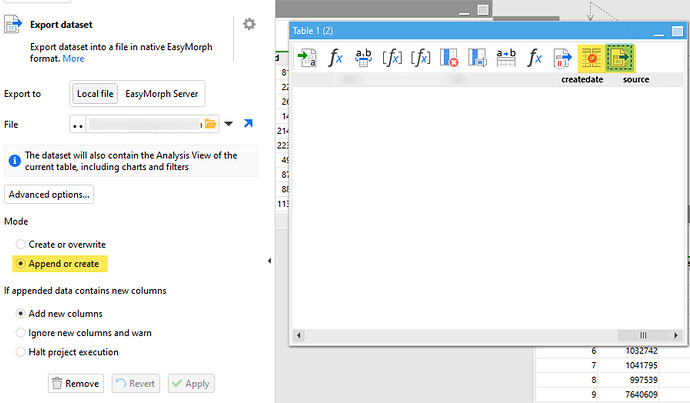Choose Ignore new columns and warn
This screenshot has height=403, width=690.
pos(21,332)
